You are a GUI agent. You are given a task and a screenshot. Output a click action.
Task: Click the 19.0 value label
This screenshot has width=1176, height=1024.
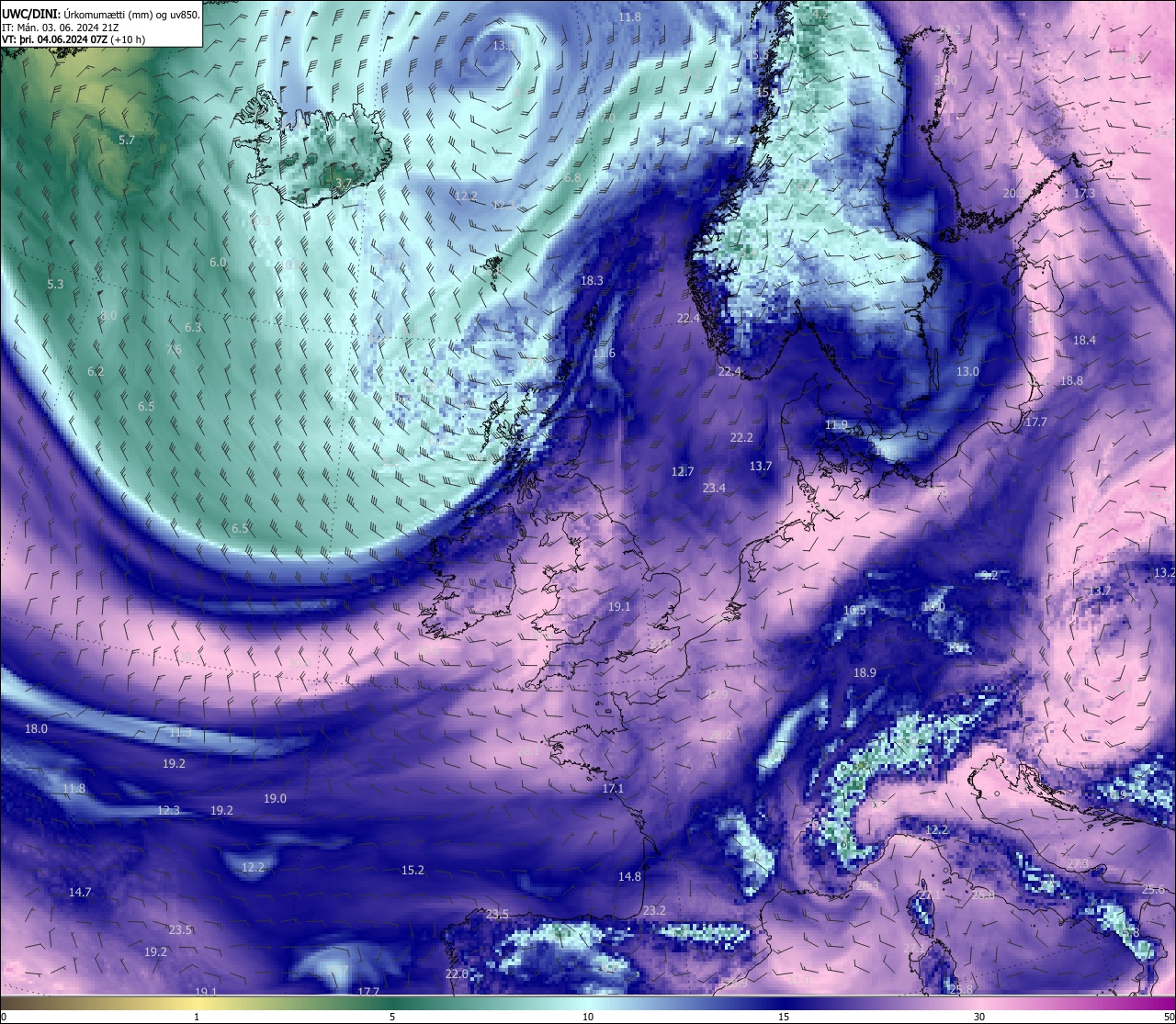(x=275, y=798)
